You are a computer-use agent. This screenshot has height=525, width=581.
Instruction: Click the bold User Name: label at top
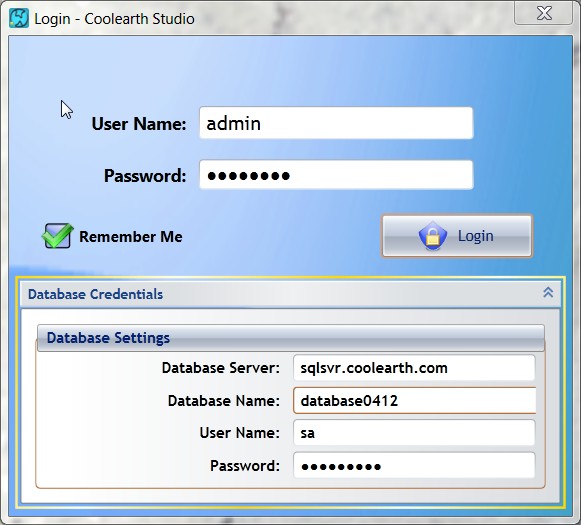[x=139, y=123]
